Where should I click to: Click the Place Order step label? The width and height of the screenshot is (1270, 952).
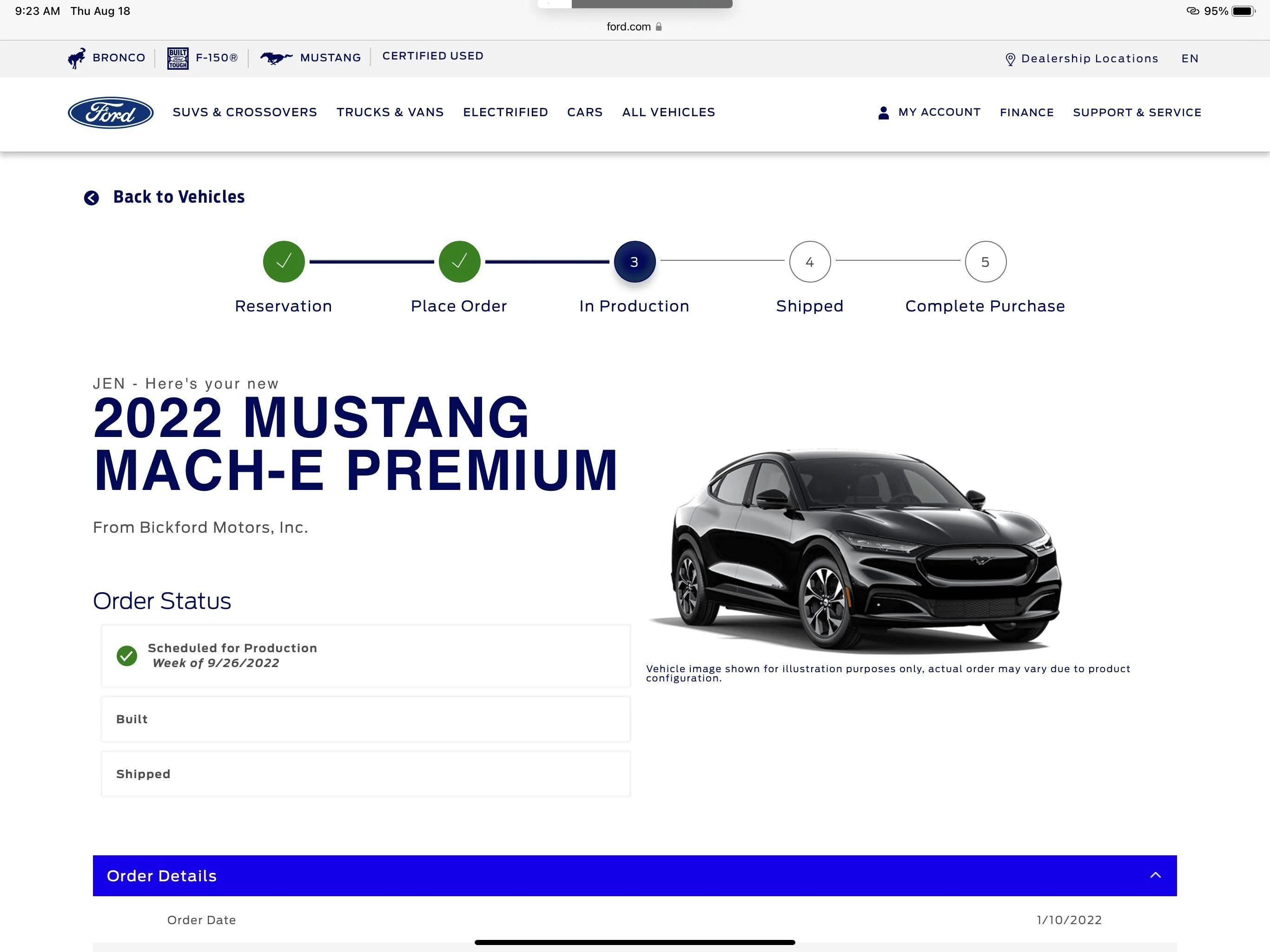tap(459, 306)
